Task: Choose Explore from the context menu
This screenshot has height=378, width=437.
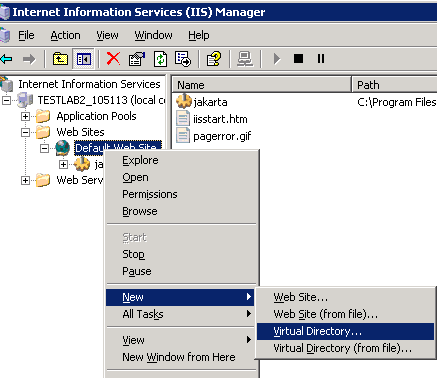Action: click(x=181, y=160)
